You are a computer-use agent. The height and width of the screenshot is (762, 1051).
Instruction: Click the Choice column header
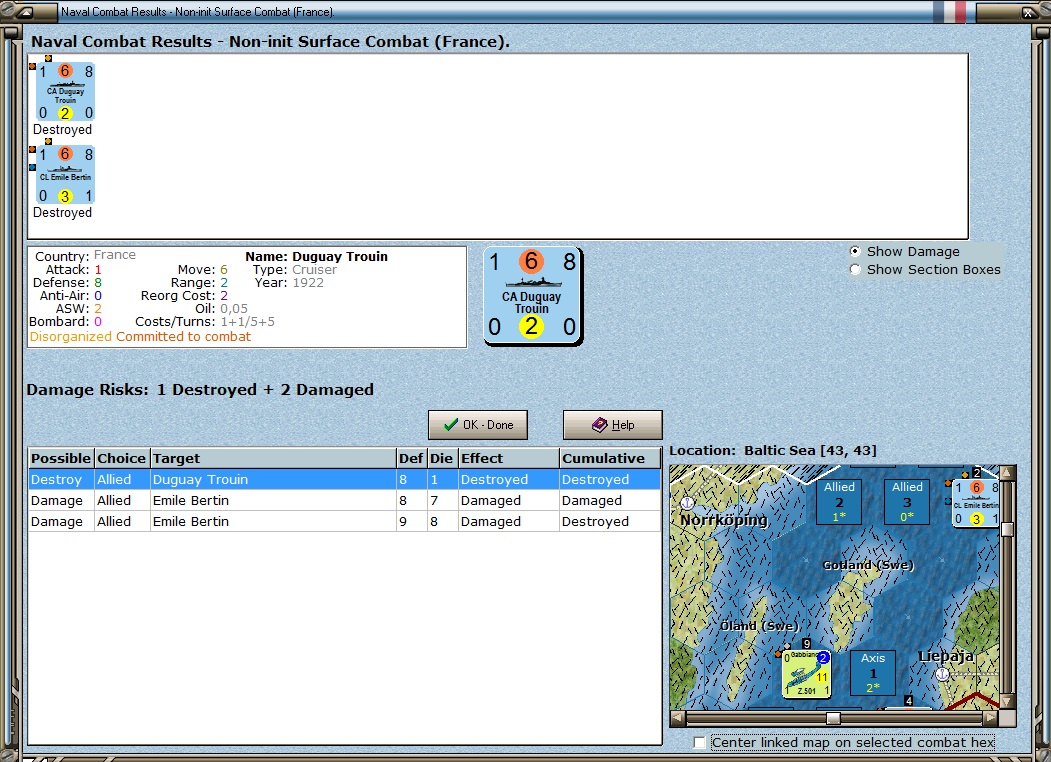pos(122,458)
